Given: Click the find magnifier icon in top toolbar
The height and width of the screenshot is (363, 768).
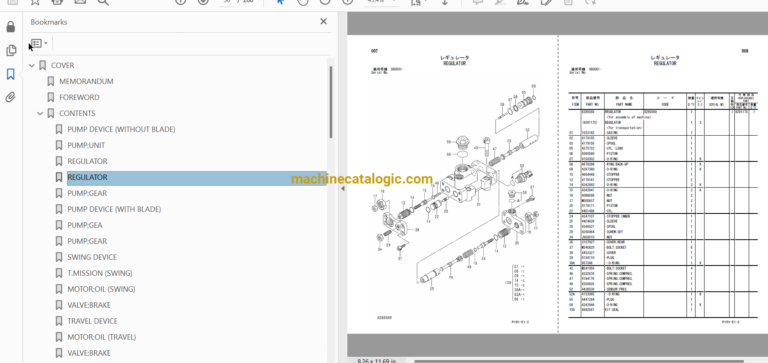Looking at the screenshot, I should [x=102, y=2].
